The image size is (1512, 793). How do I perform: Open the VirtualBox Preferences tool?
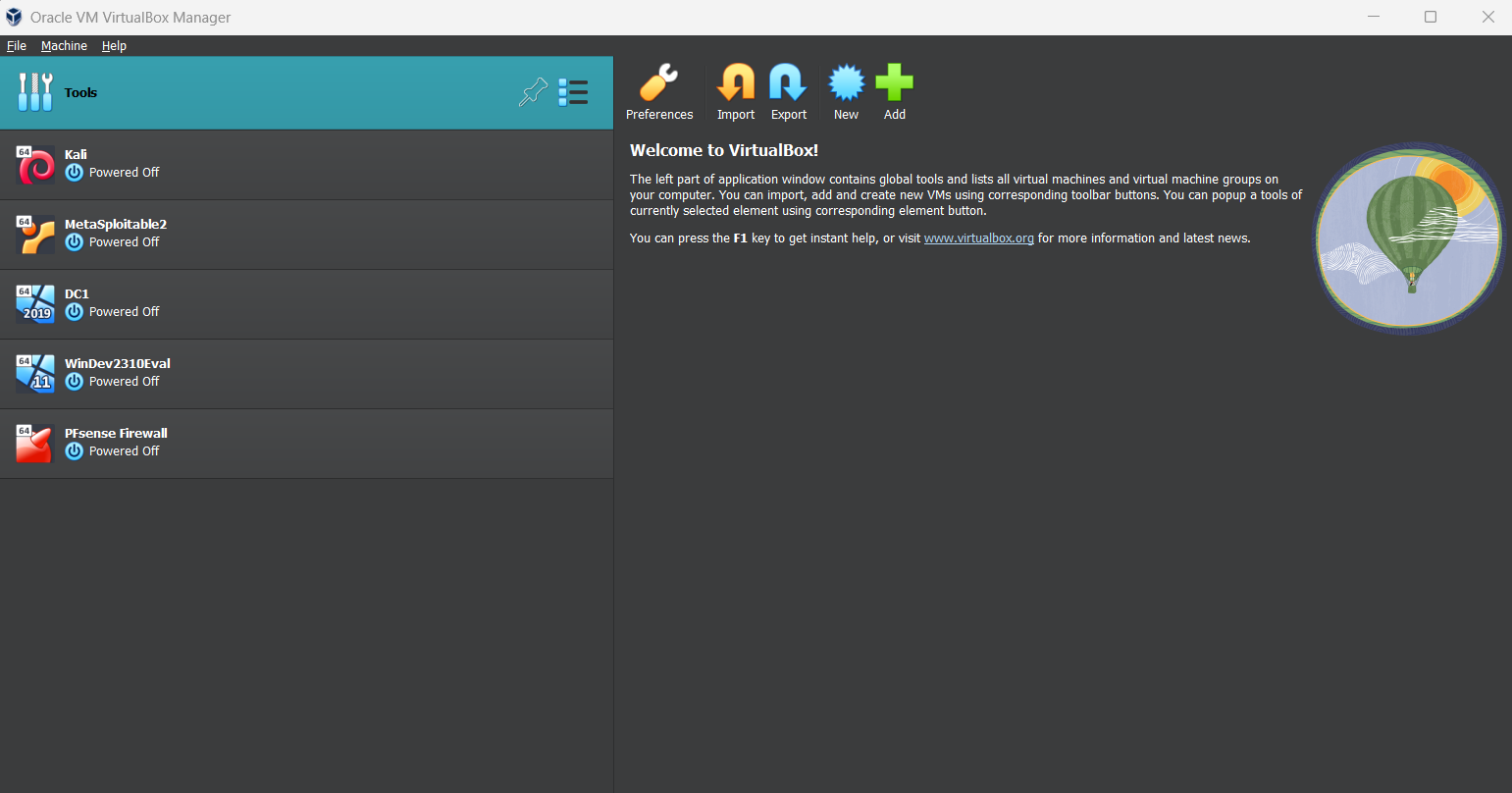[x=659, y=82]
